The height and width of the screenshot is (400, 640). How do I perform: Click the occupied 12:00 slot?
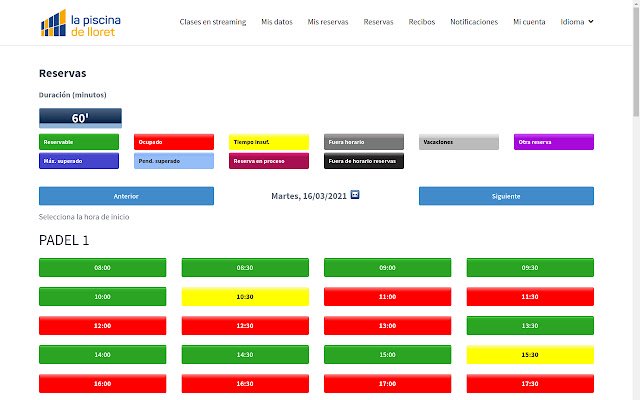click(x=102, y=326)
